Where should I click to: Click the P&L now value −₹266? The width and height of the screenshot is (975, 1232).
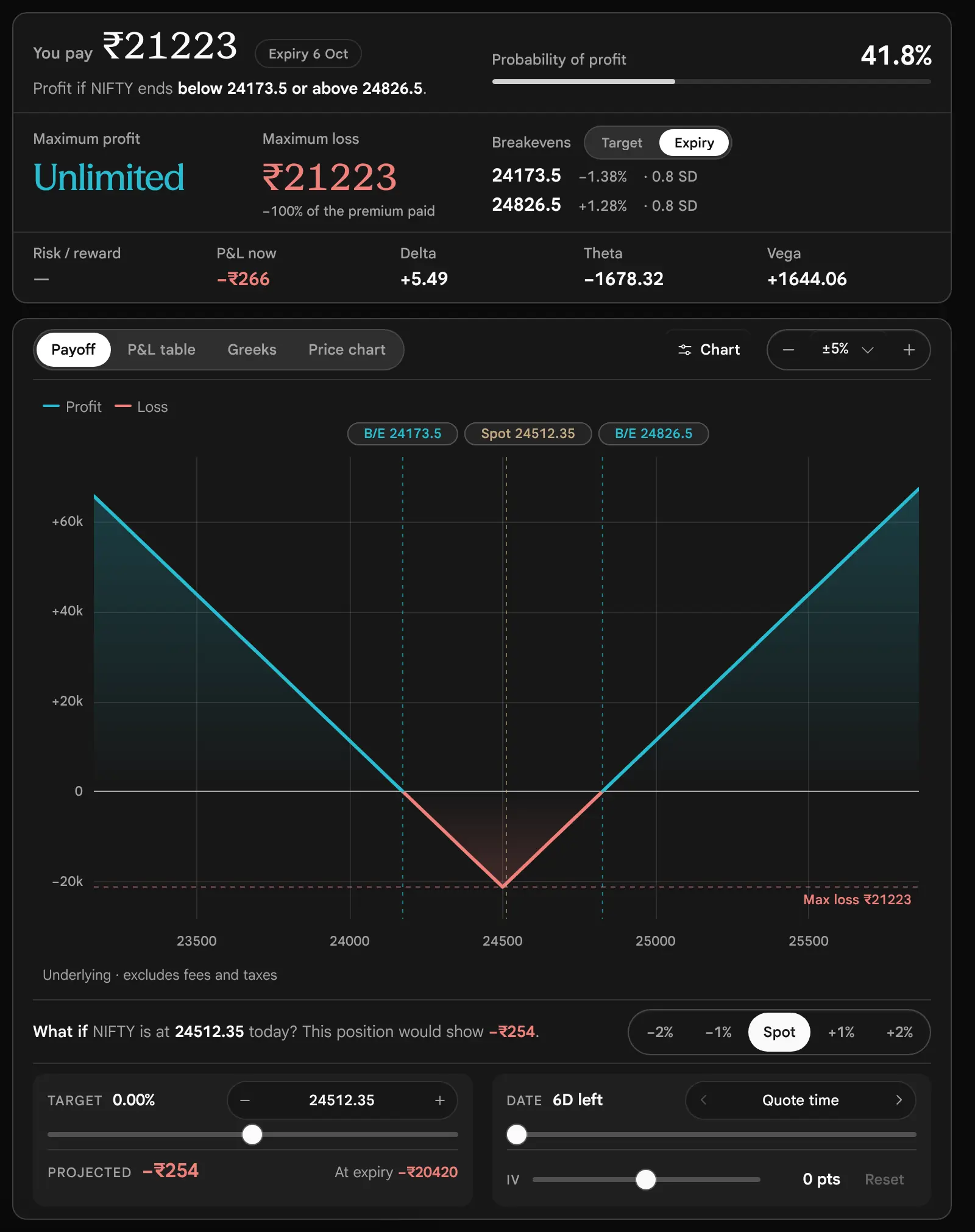pyautogui.click(x=243, y=279)
